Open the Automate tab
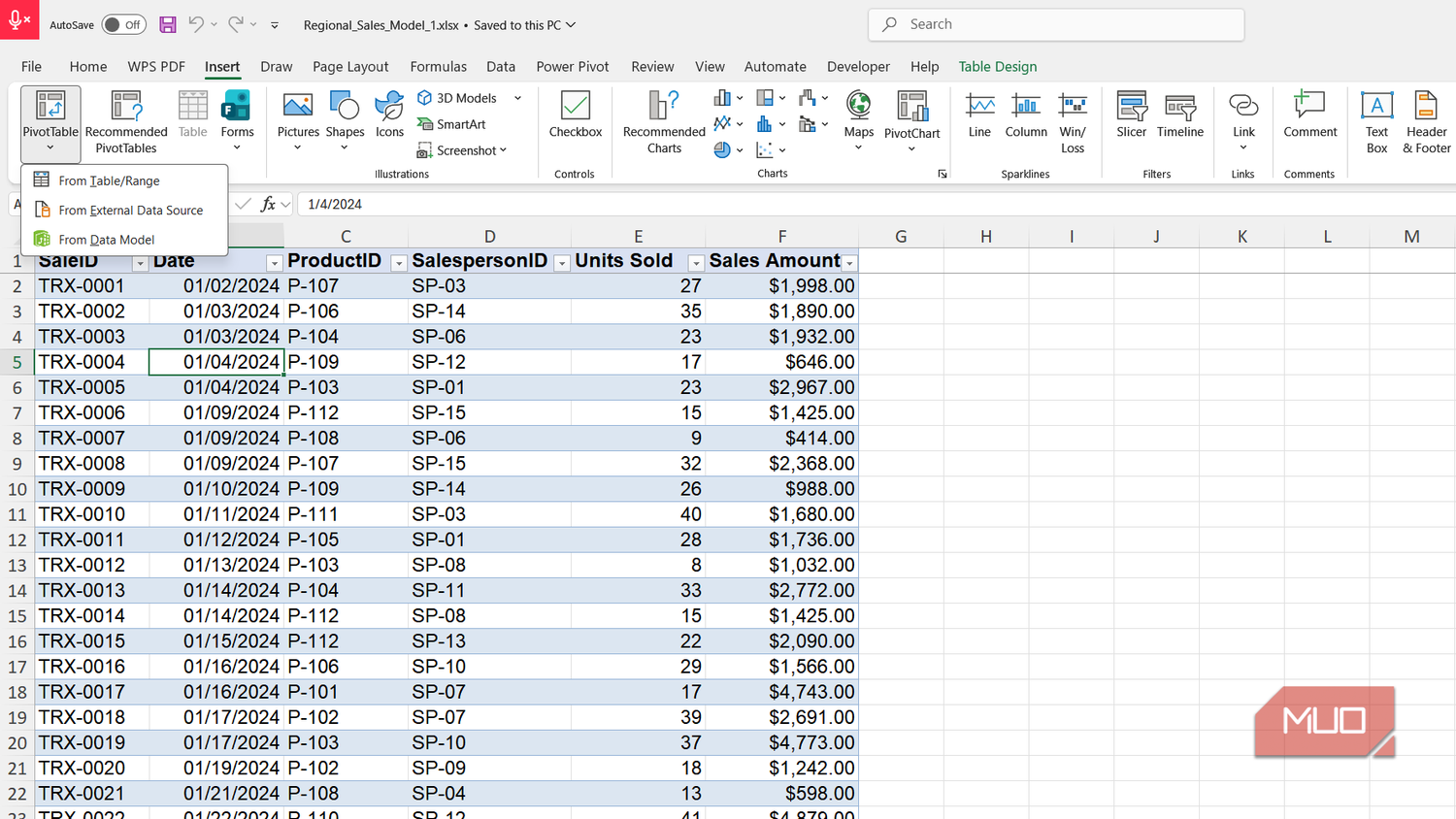This screenshot has height=819, width=1456. [x=775, y=66]
